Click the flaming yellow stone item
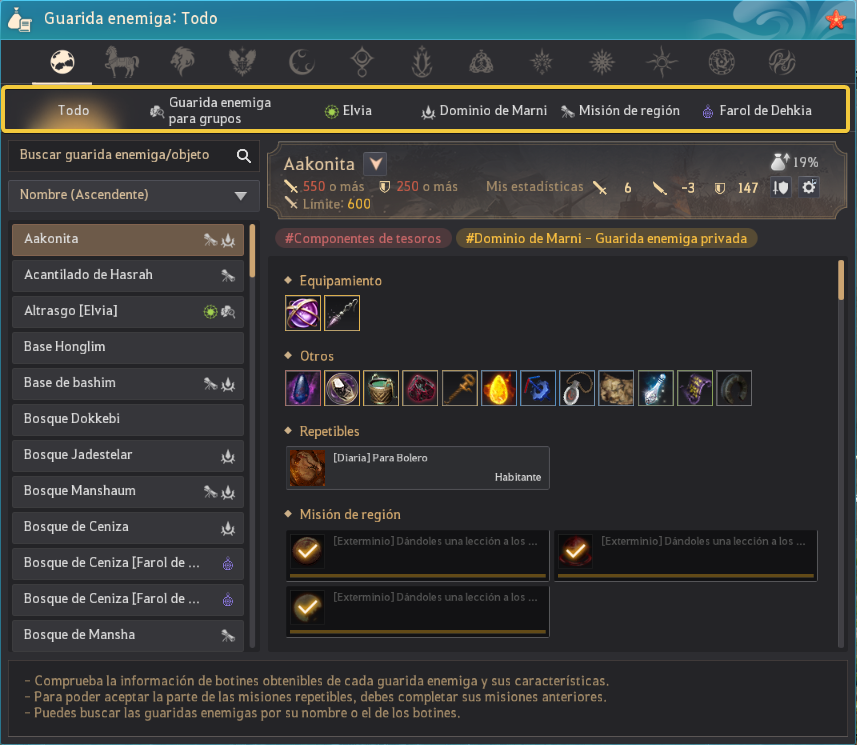This screenshot has width=857, height=745. pyautogui.click(x=498, y=388)
